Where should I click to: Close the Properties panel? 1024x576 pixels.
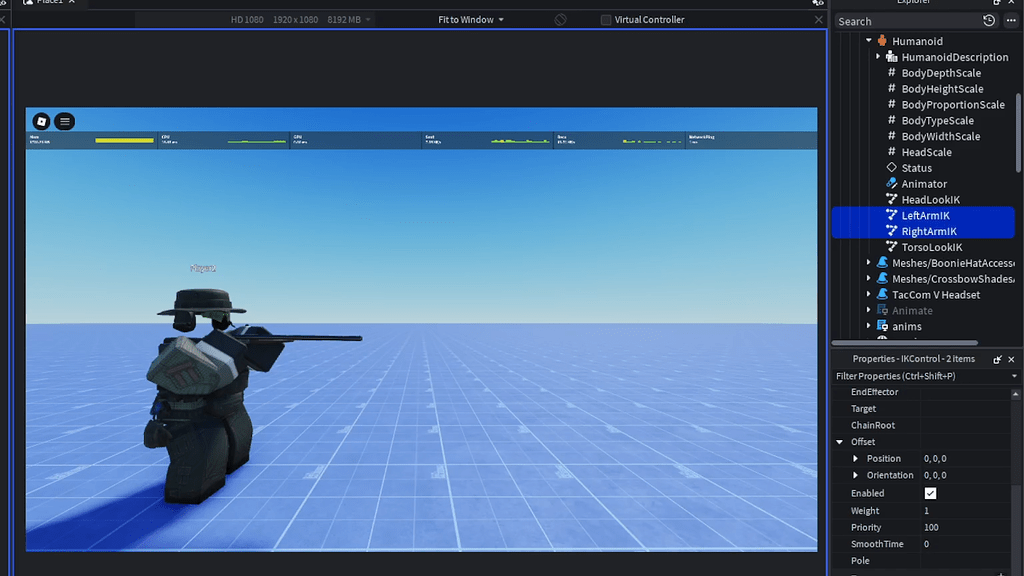[1011, 359]
